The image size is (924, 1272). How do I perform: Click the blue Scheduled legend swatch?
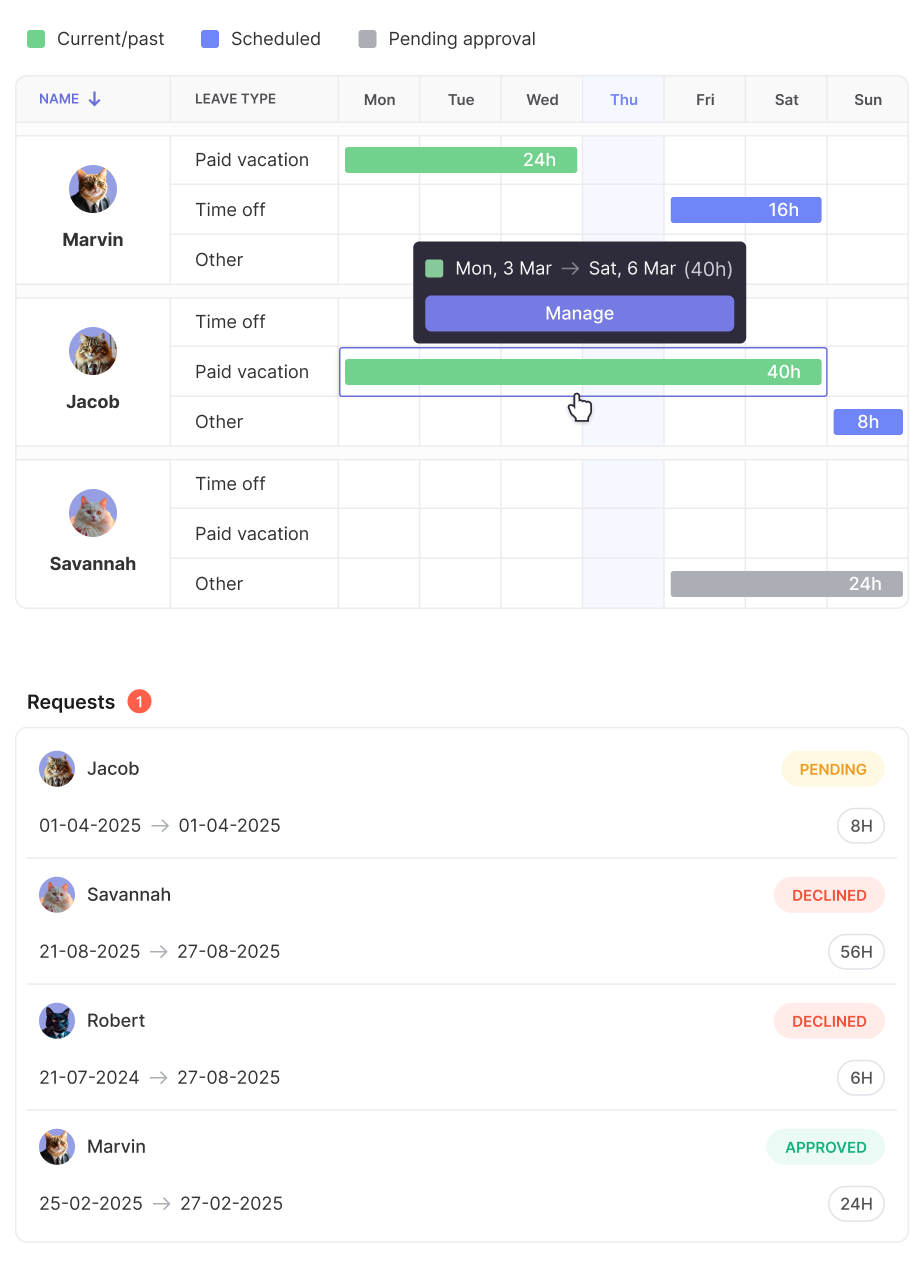210,39
